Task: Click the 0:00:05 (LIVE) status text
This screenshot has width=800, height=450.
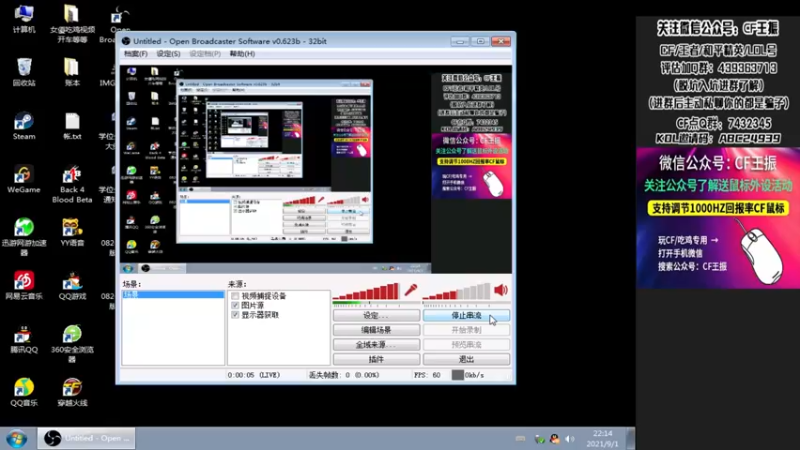Action: (x=254, y=375)
